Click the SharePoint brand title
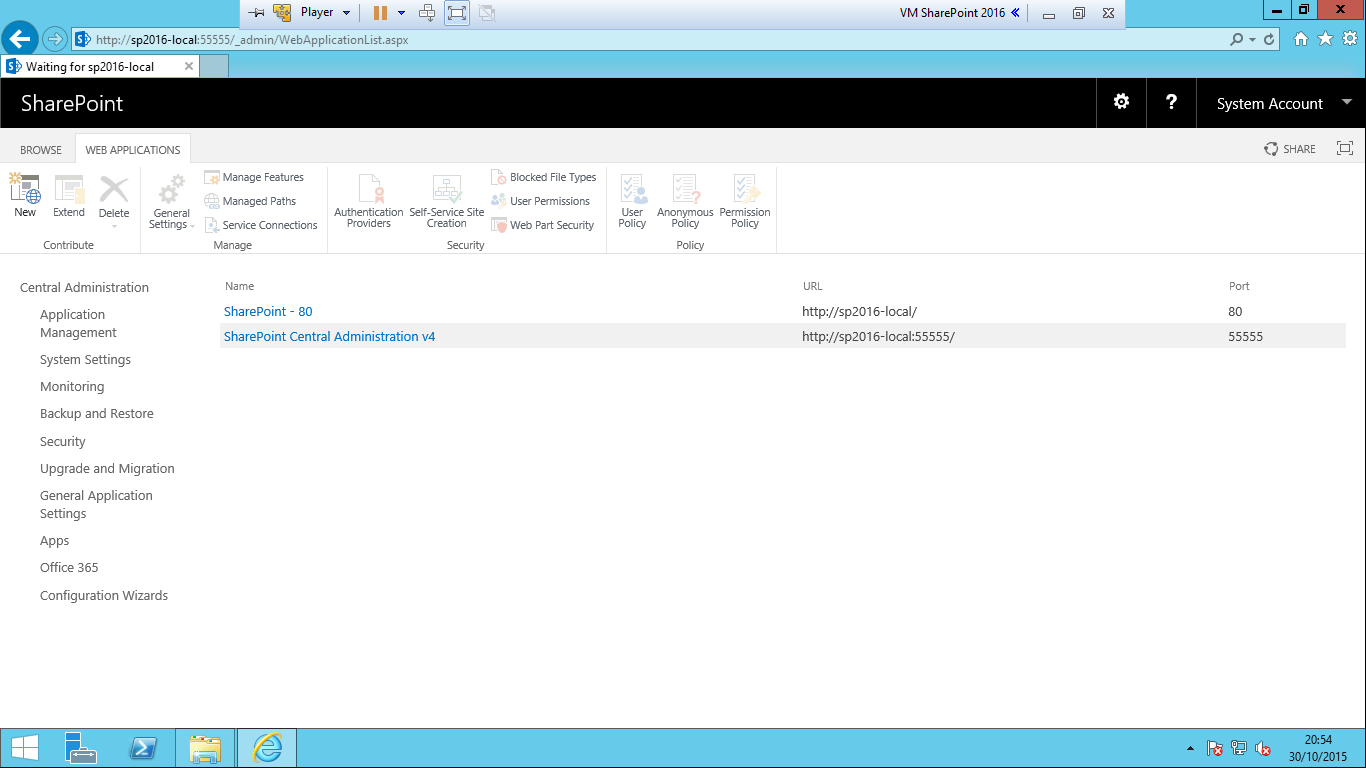 pyautogui.click(x=72, y=103)
